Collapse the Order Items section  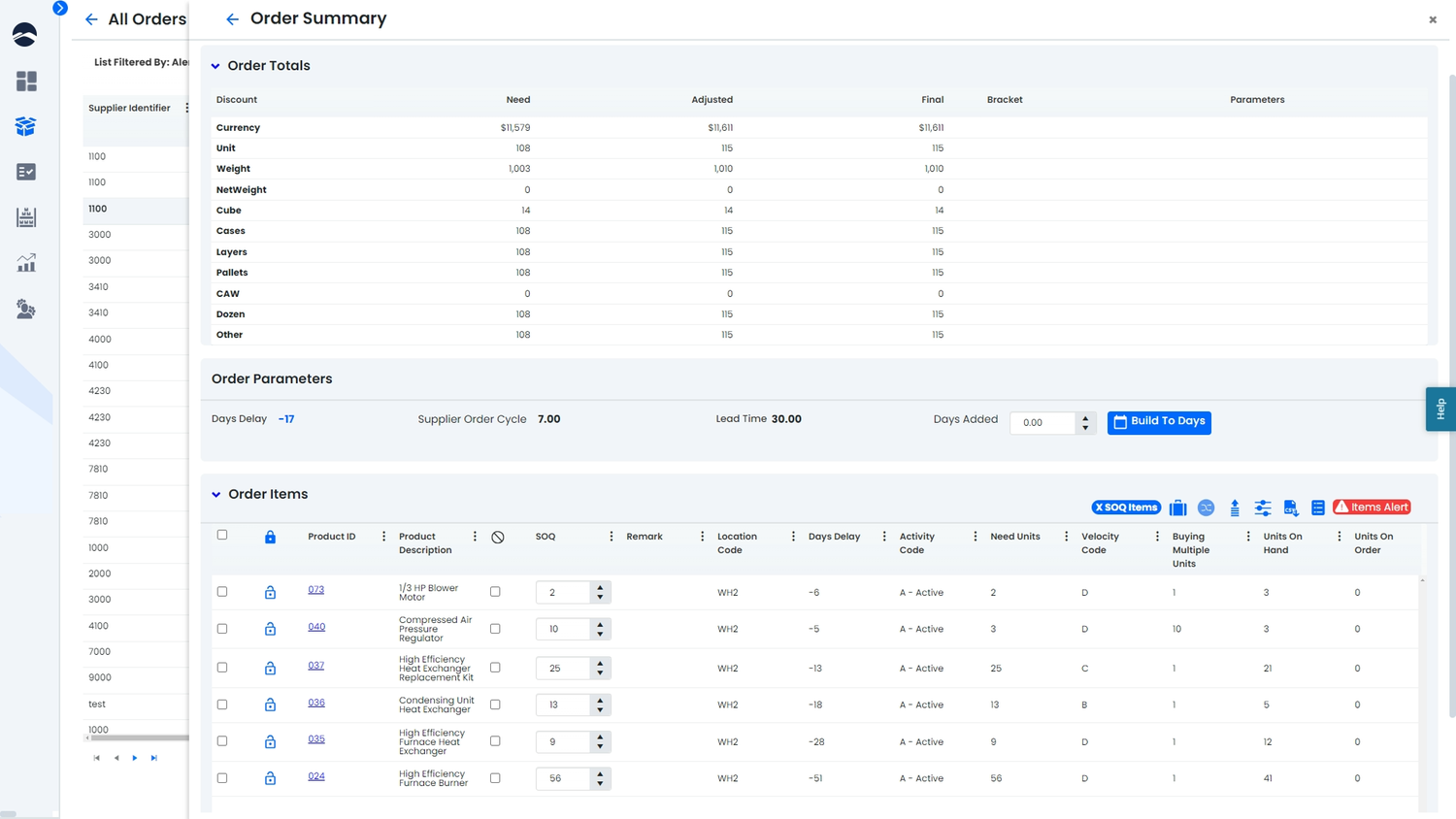coord(215,494)
